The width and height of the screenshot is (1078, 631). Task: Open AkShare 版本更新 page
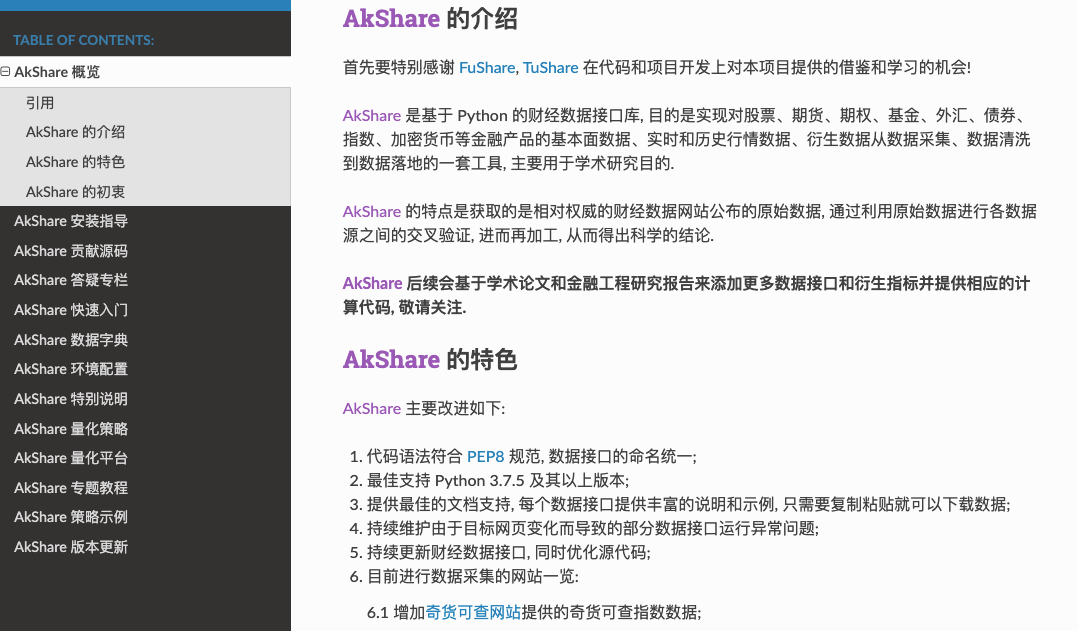coord(71,547)
